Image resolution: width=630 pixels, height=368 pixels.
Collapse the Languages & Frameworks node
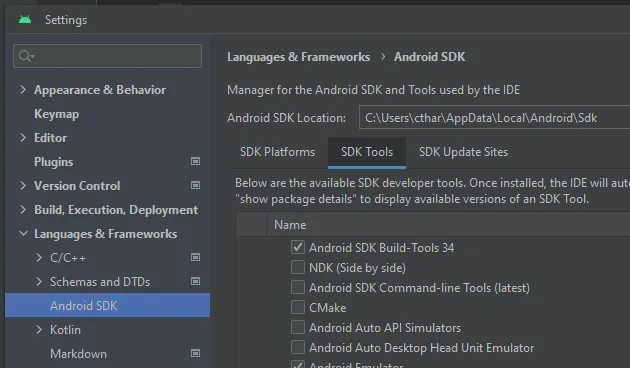23,233
